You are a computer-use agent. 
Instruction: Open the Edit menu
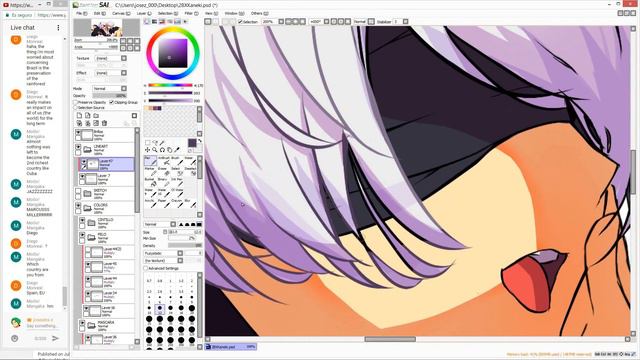point(99,13)
